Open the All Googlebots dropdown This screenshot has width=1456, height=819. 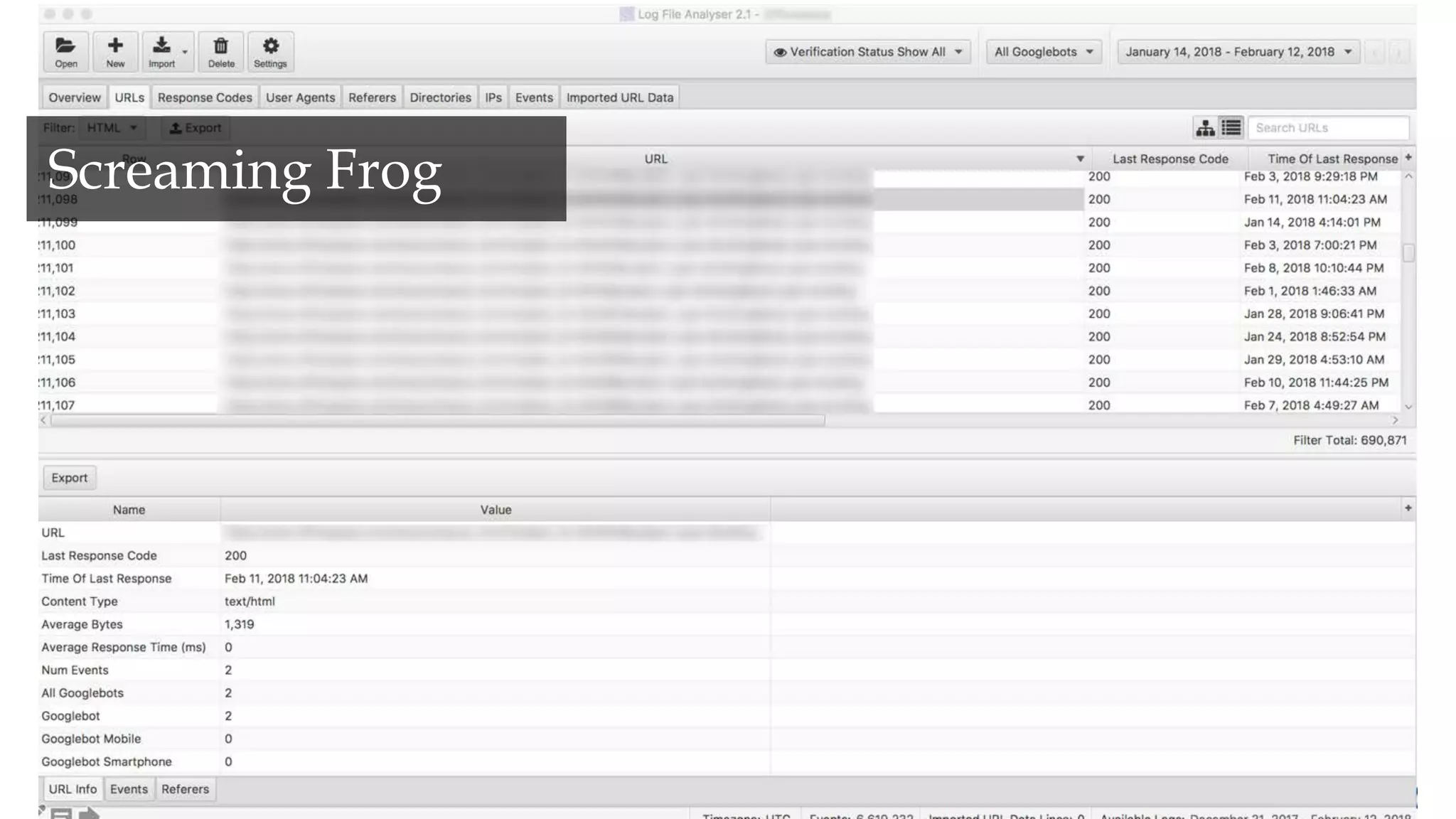pyautogui.click(x=1044, y=52)
